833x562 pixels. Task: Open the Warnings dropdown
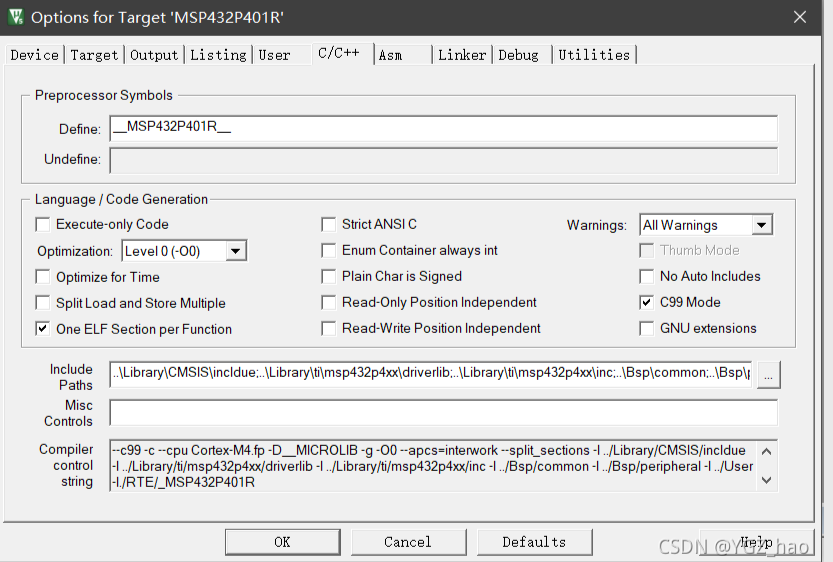(x=706, y=225)
